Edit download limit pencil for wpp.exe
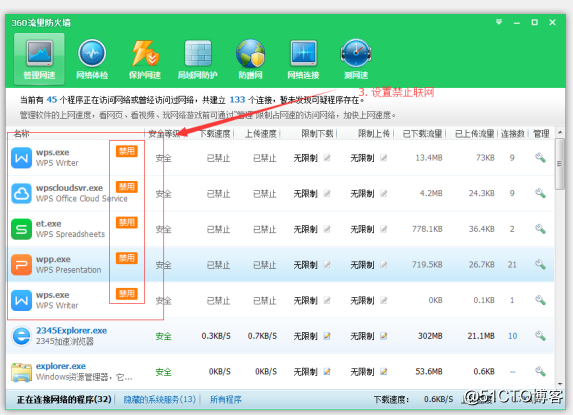573x415 pixels. coord(327,264)
